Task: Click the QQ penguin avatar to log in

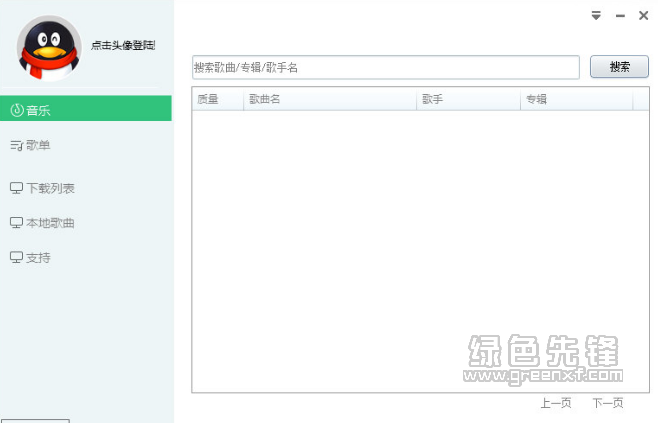Action: (49, 49)
